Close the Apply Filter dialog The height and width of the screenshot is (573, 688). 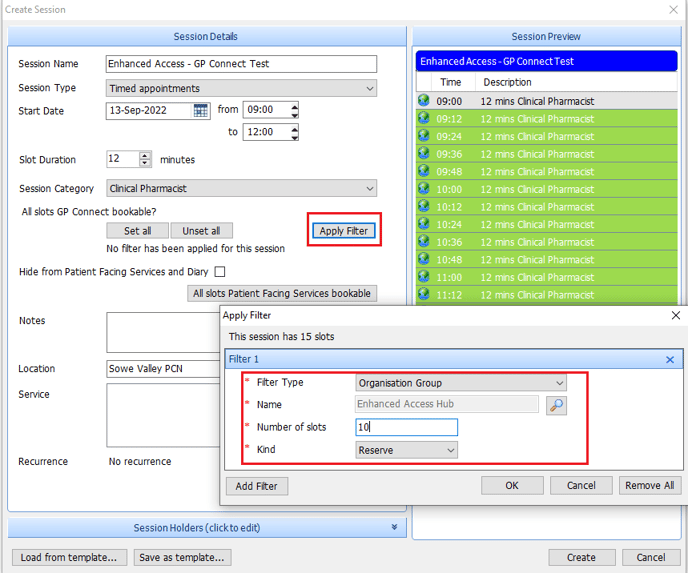675,316
